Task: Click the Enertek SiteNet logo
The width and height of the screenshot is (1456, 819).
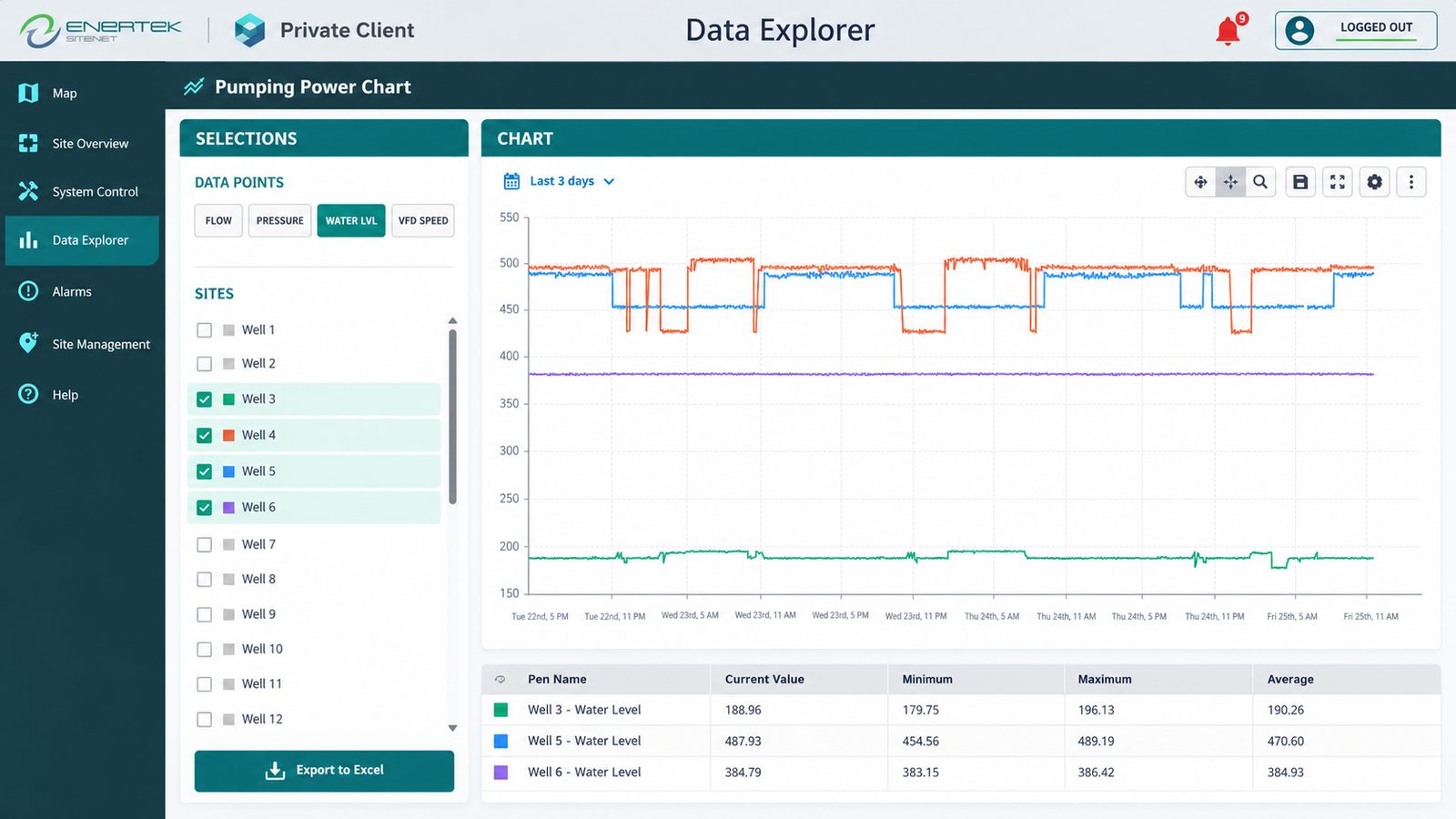Action: click(101, 30)
